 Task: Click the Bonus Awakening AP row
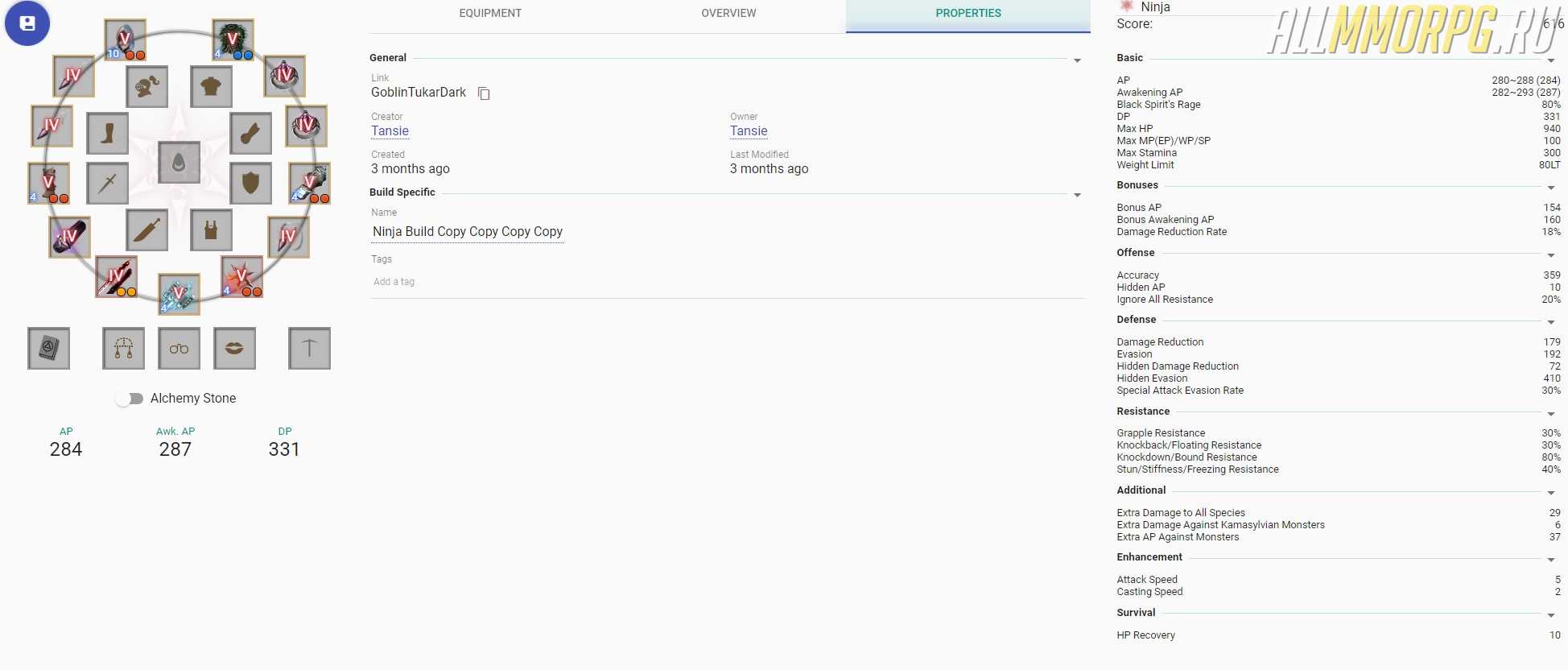pos(1339,220)
